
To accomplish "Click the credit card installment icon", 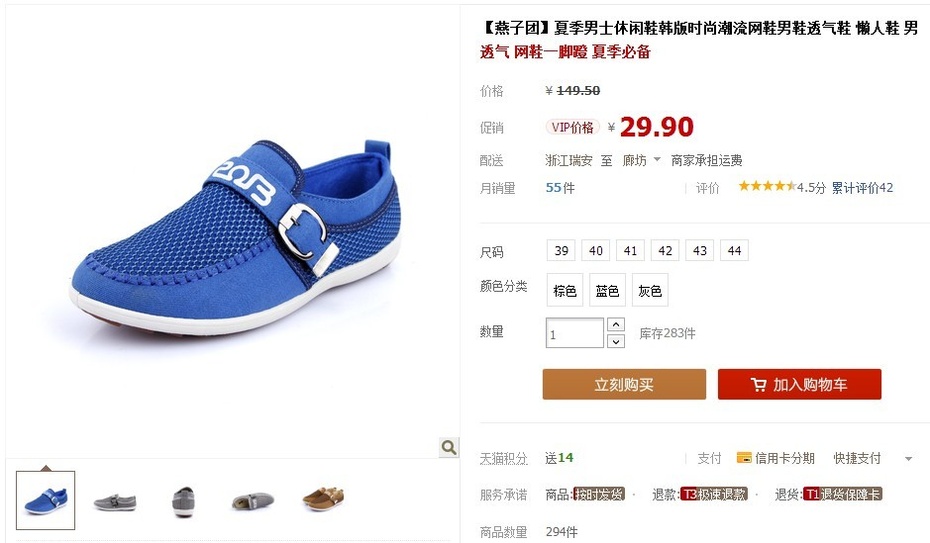I will (744, 458).
